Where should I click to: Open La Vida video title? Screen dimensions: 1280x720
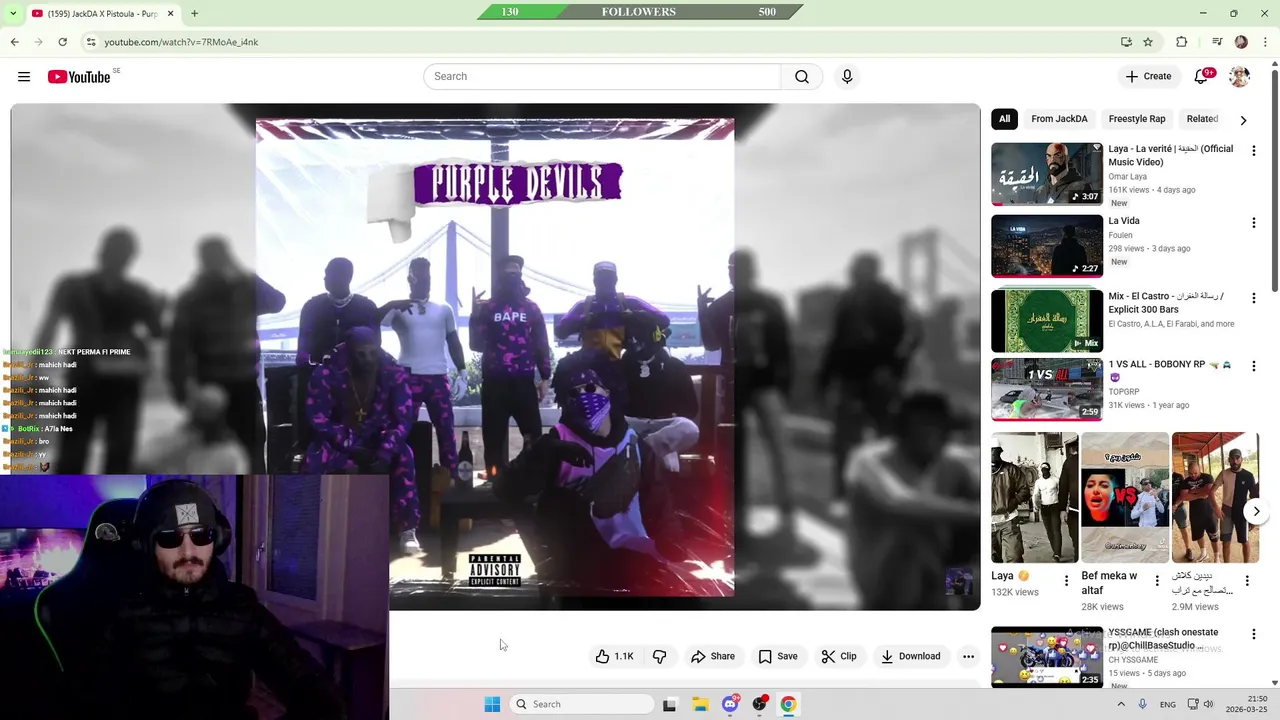(1124, 221)
